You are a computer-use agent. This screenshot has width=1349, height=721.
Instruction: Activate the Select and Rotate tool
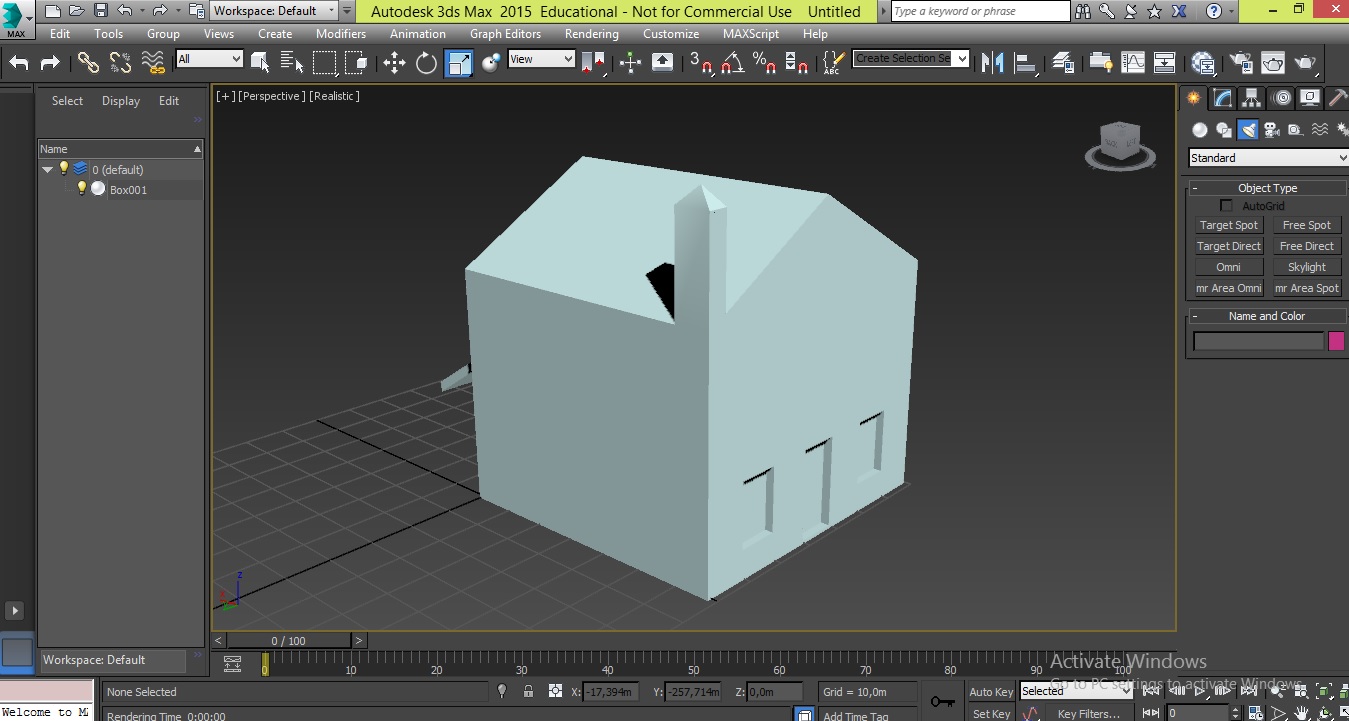click(427, 63)
